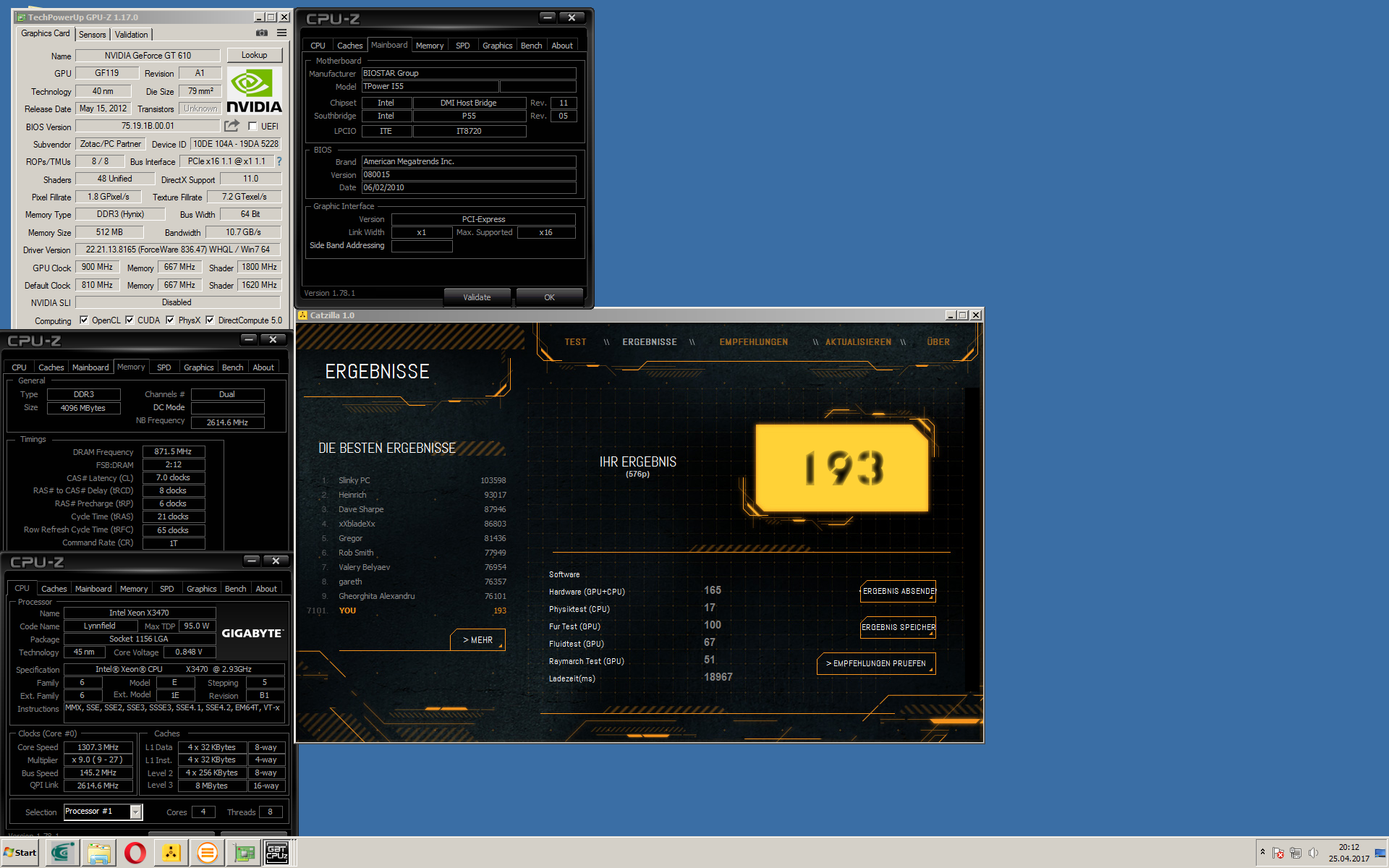Viewport: 1389px width, 868px height.
Task: Open the Windows Explorer taskbar icon
Action: pyautogui.click(x=98, y=853)
